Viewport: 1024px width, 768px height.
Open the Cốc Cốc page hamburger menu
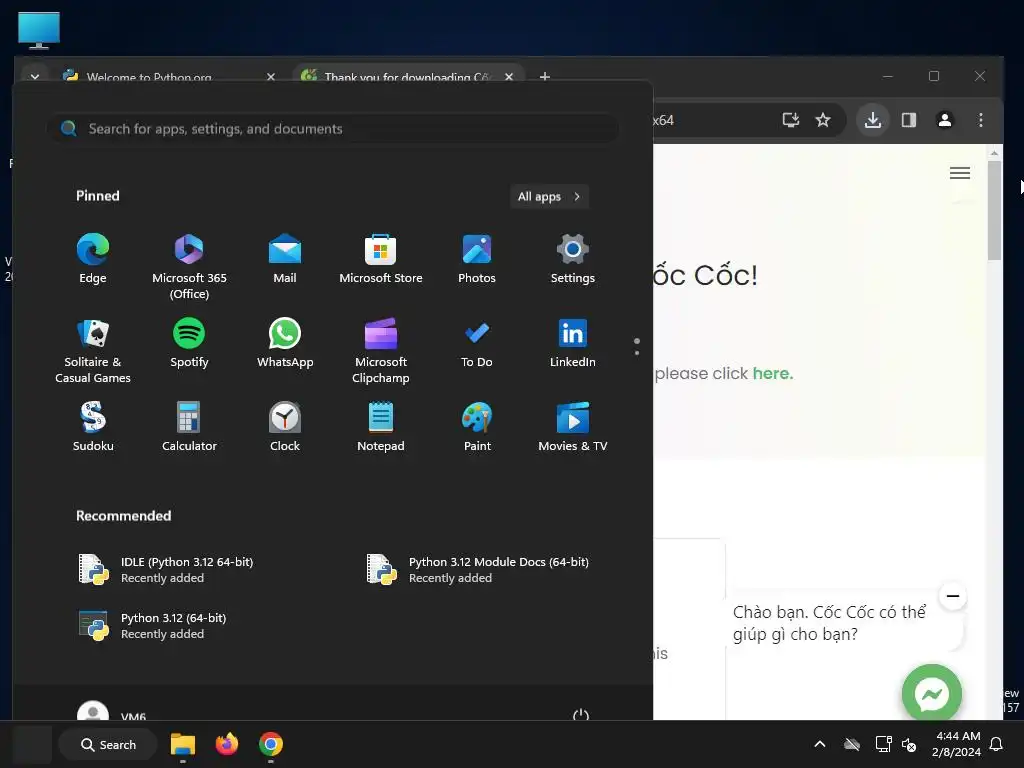pyautogui.click(x=959, y=173)
